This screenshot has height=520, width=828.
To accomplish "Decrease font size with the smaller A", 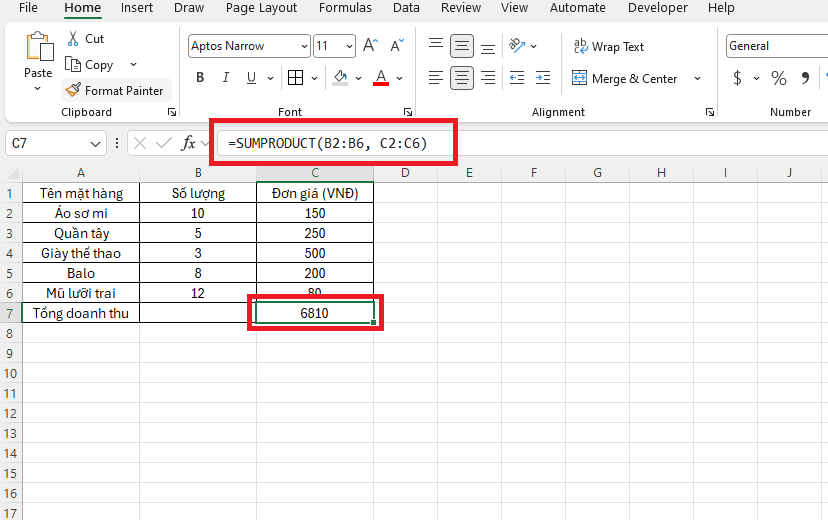I will tap(397, 45).
